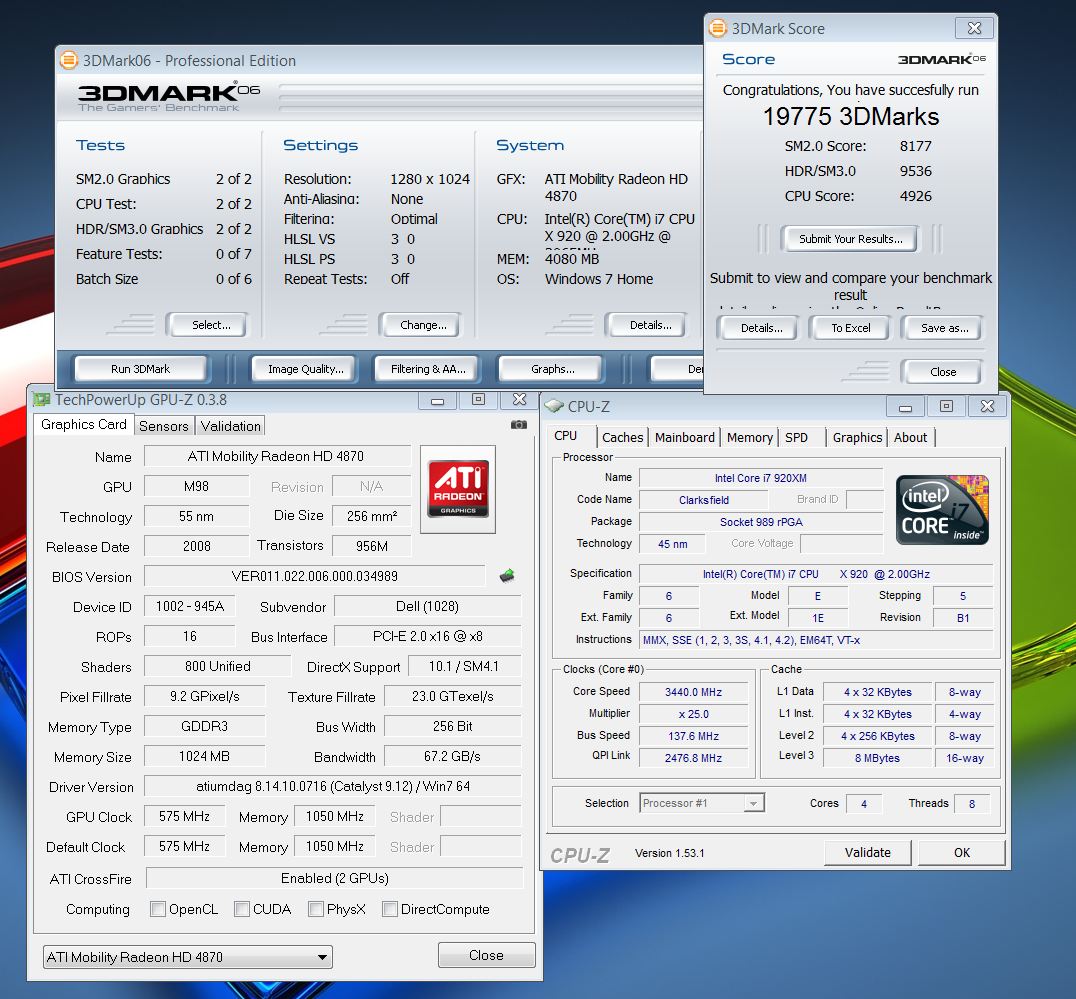Open the Mainboard tab in CPU-Z
Screen dimensions: 1076x999
coord(685,438)
